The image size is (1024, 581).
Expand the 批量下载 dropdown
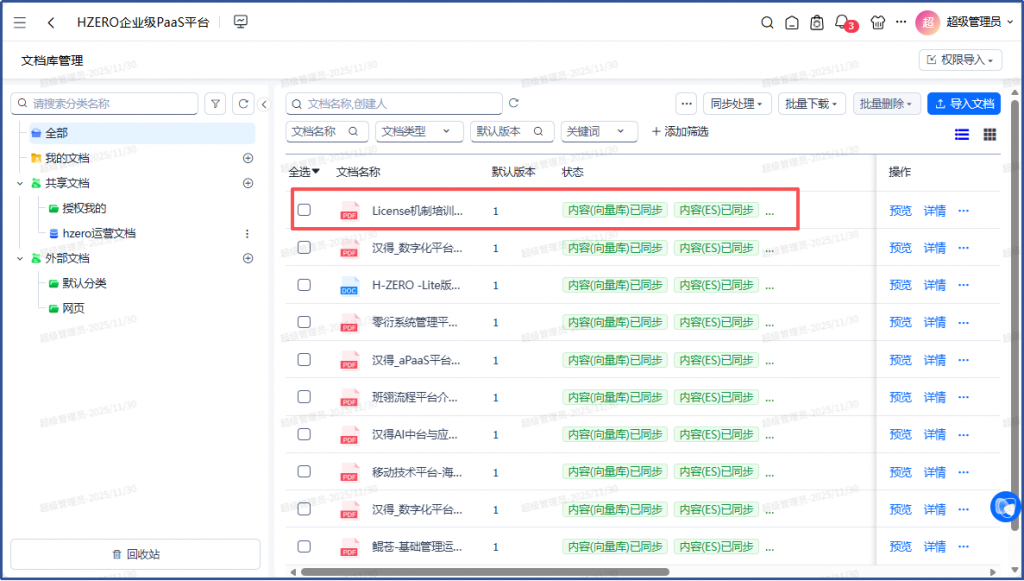click(x=812, y=103)
